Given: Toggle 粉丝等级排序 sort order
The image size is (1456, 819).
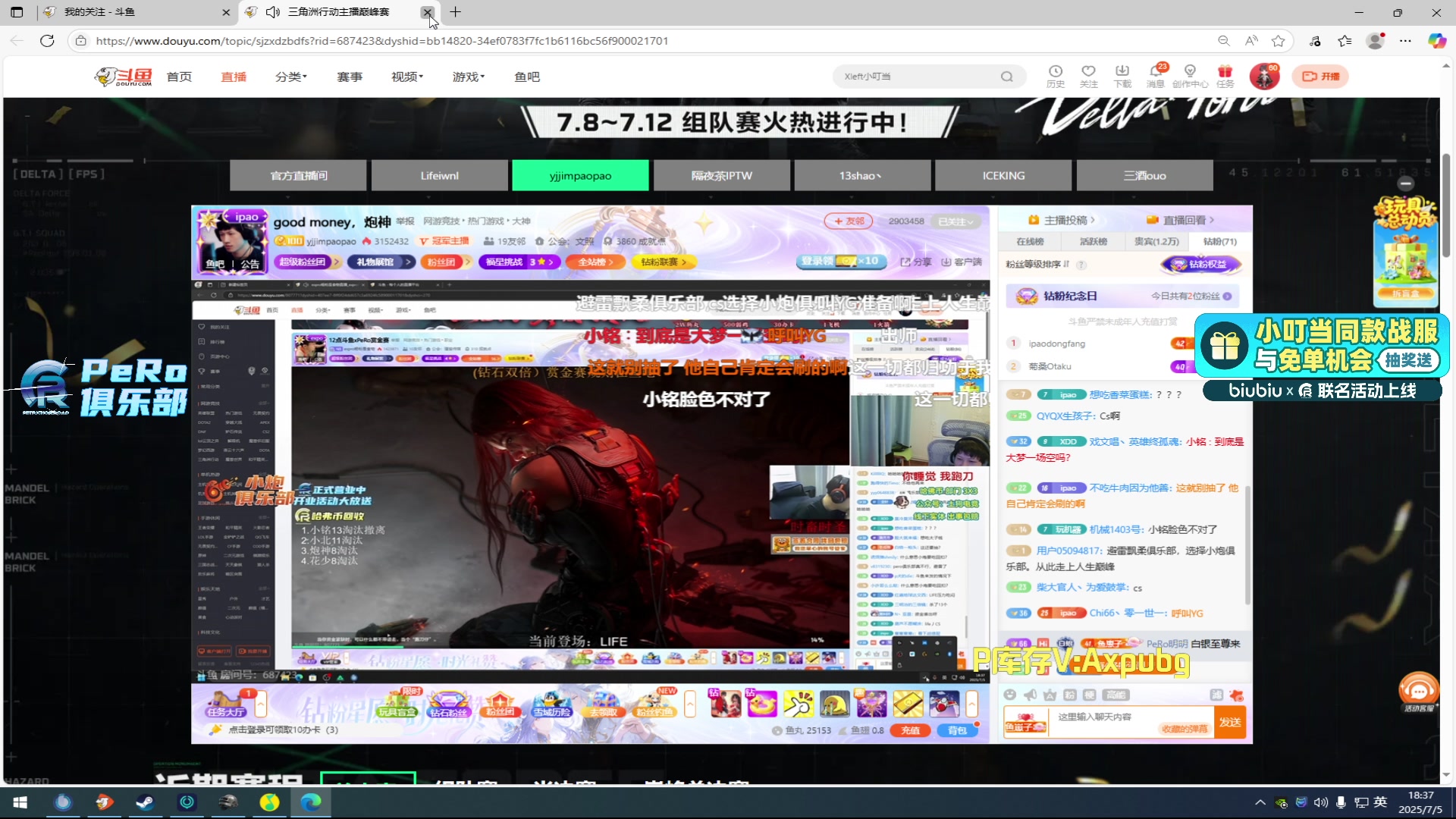Looking at the screenshot, I should [x=1037, y=265].
